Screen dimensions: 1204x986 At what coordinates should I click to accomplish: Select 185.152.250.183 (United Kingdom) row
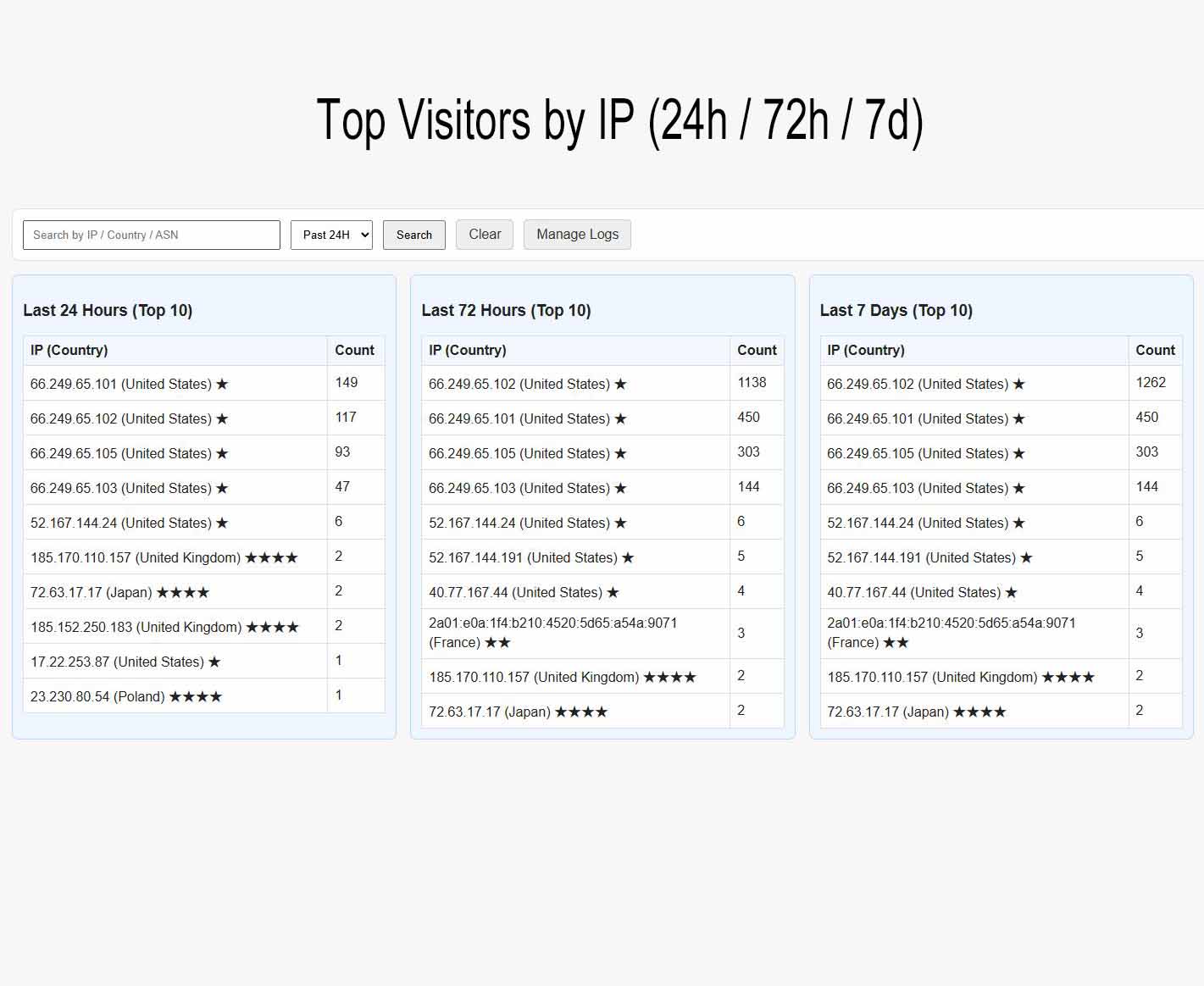[204, 626]
